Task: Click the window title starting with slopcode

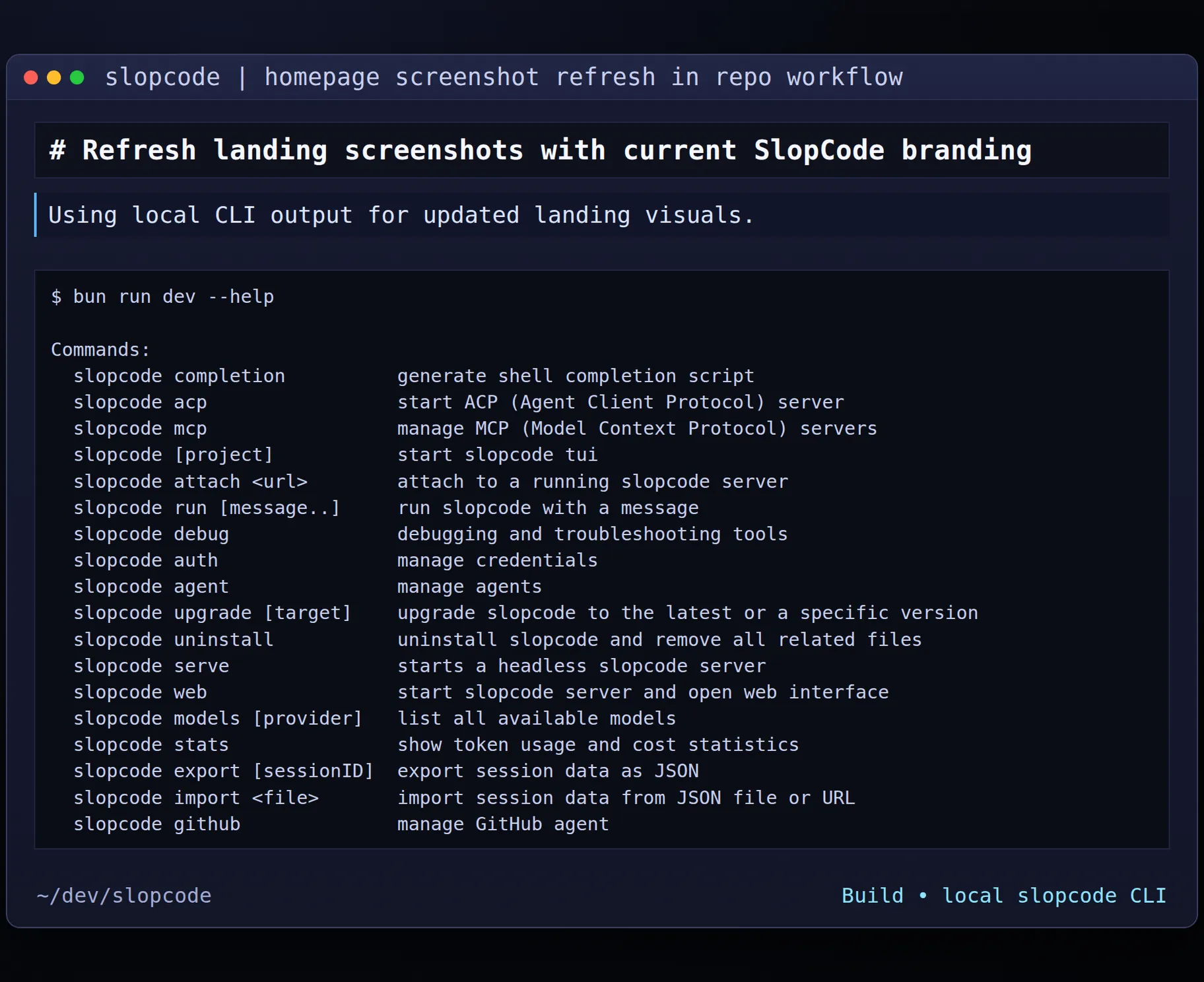Action: pyautogui.click(x=503, y=78)
